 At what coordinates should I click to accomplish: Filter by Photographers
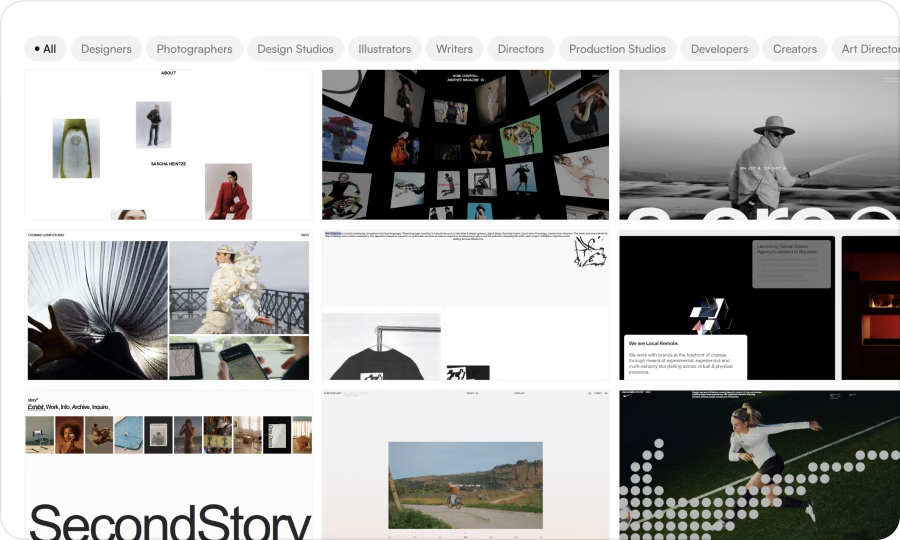pos(195,49)
